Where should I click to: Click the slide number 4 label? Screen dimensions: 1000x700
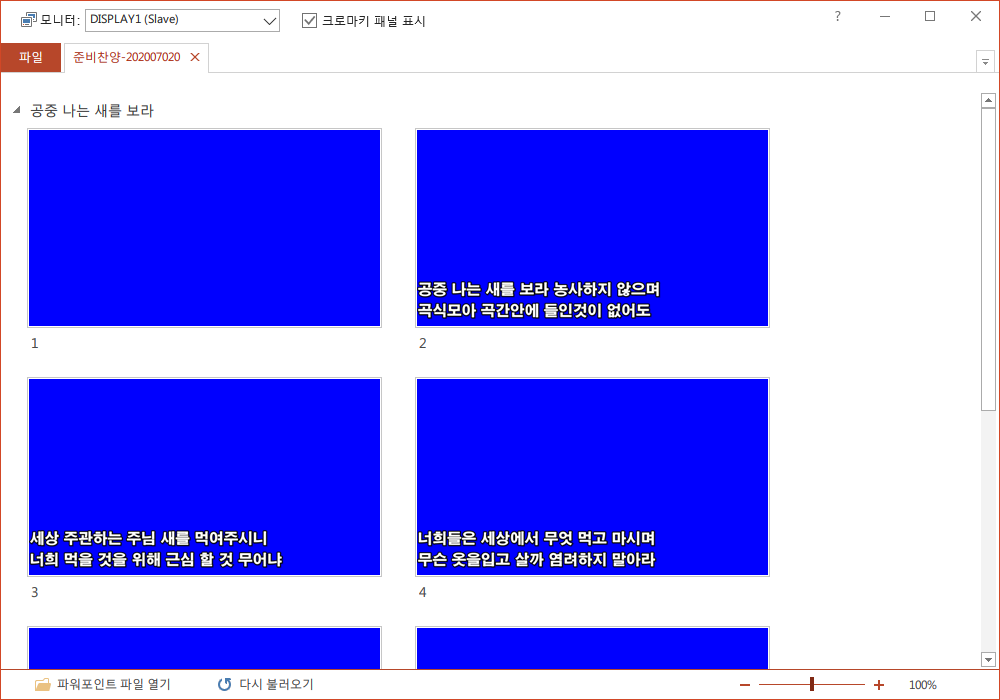[422, 593]
